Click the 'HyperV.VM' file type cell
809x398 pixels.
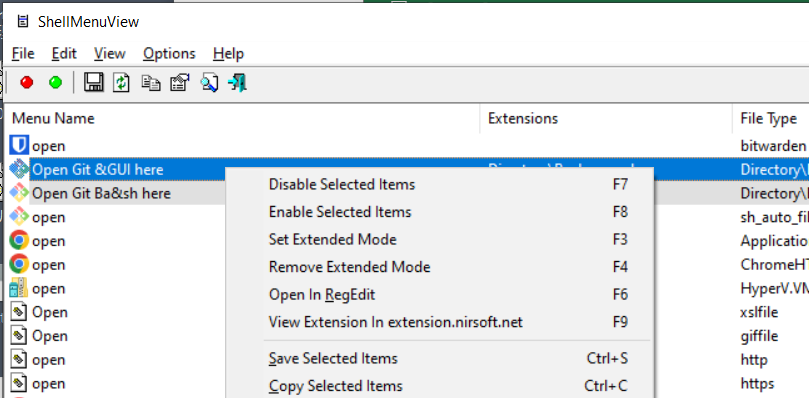pyautogui.click(x=774, y=288)
